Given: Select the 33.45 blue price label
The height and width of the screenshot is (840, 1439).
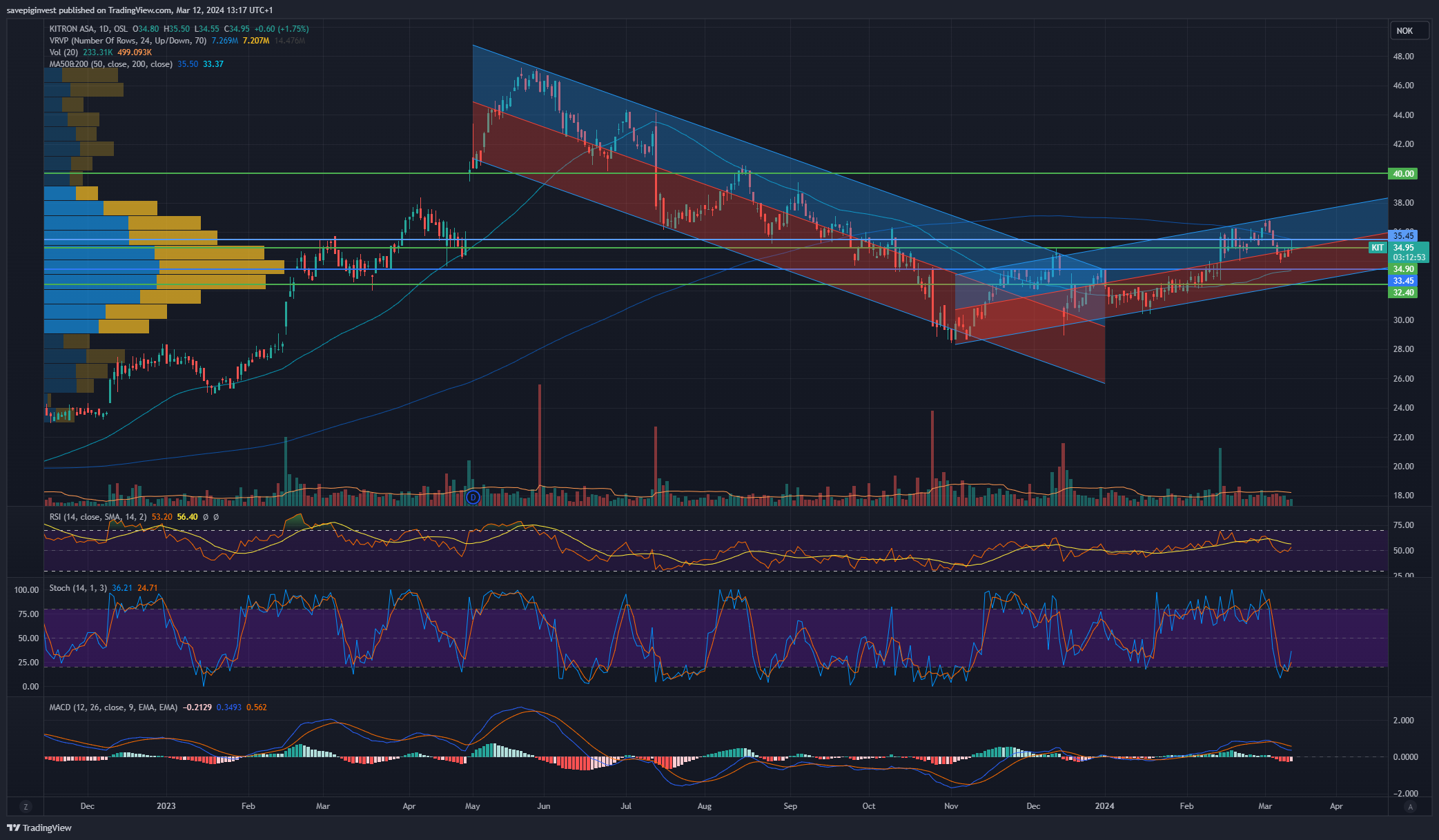Looking at the screenshot, I should click(x=1403, y=281).
